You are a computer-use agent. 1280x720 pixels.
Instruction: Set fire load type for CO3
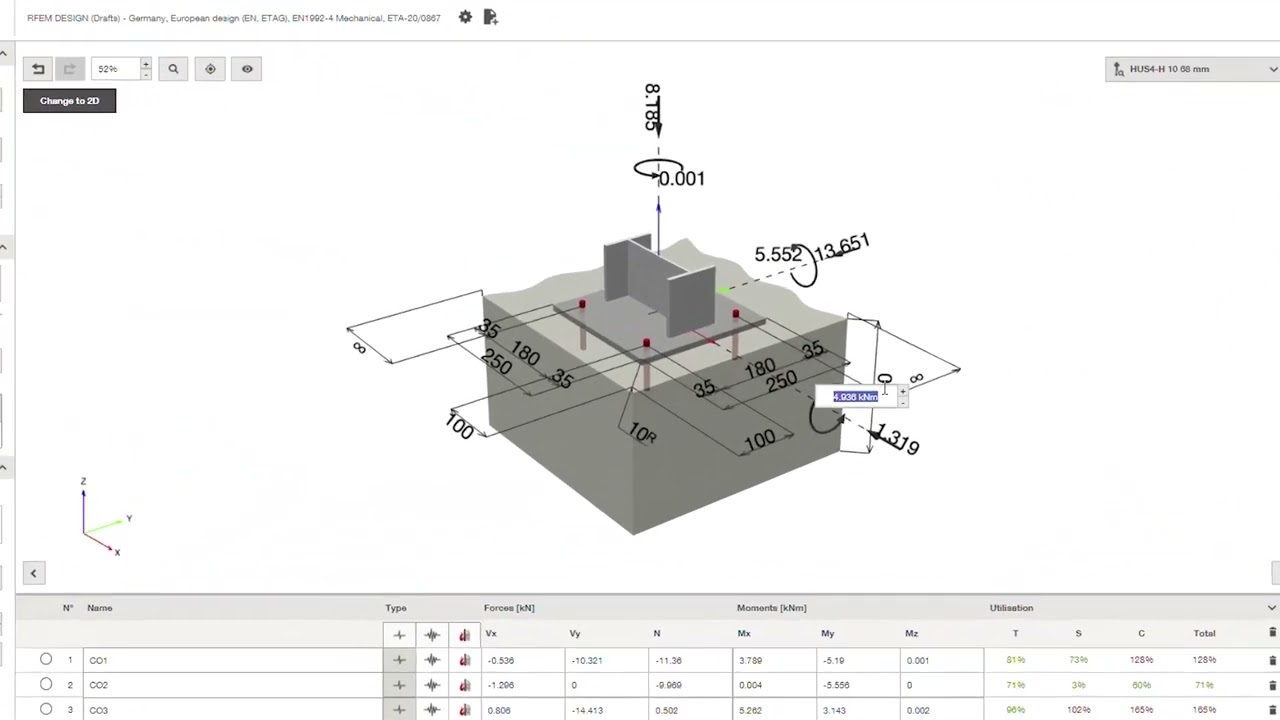(464, 710)
